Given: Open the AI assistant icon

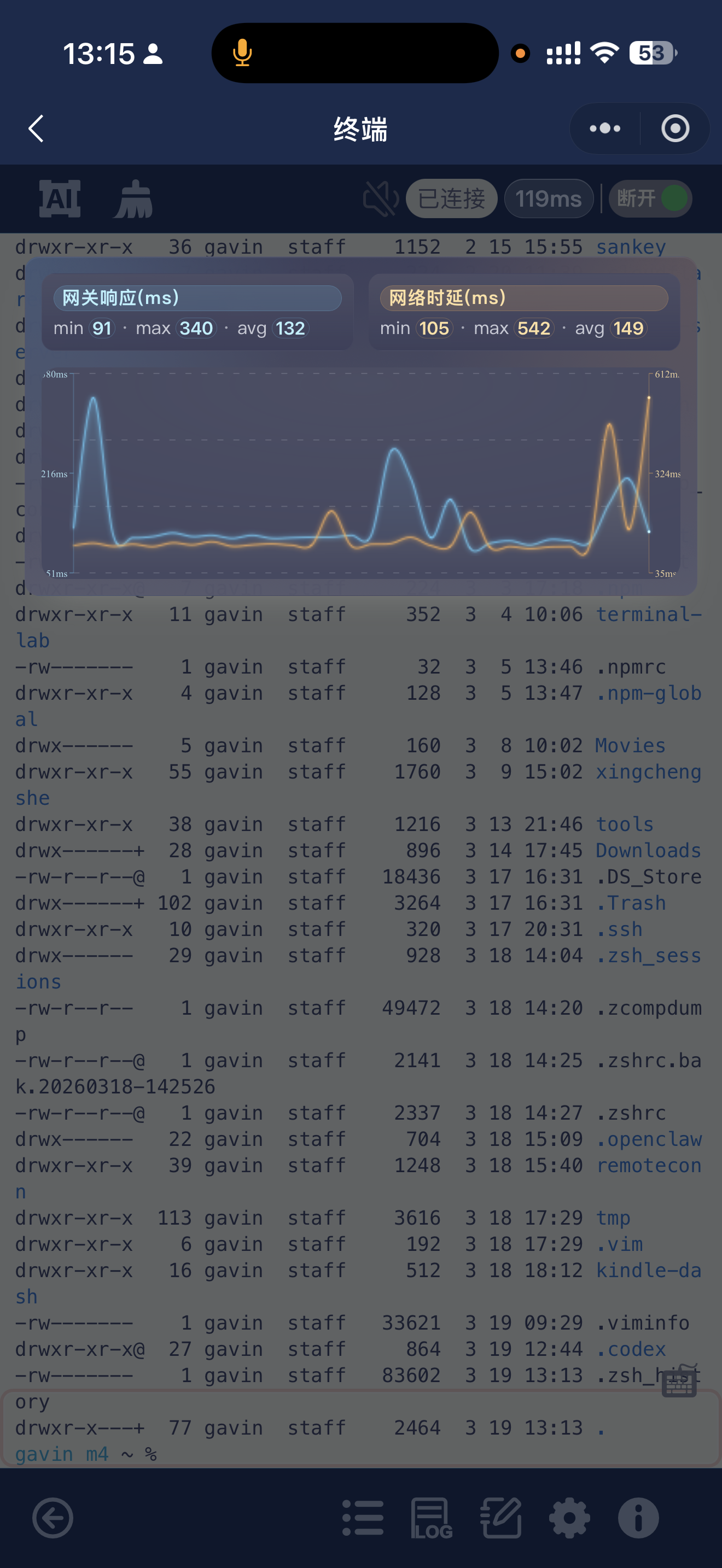Looking at the screenshot, I should coord(60,198).
